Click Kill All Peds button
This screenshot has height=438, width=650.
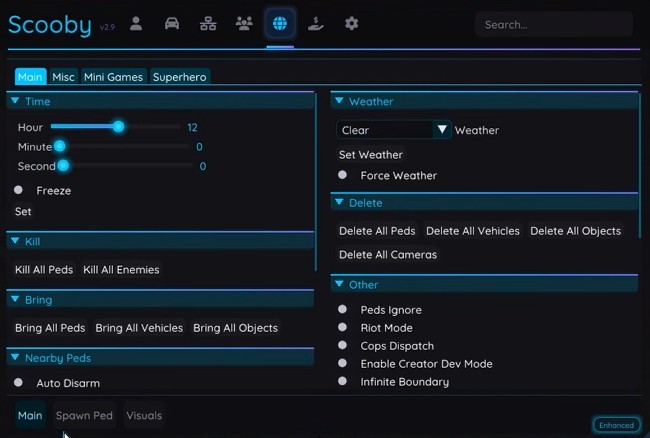click(44, 270)
